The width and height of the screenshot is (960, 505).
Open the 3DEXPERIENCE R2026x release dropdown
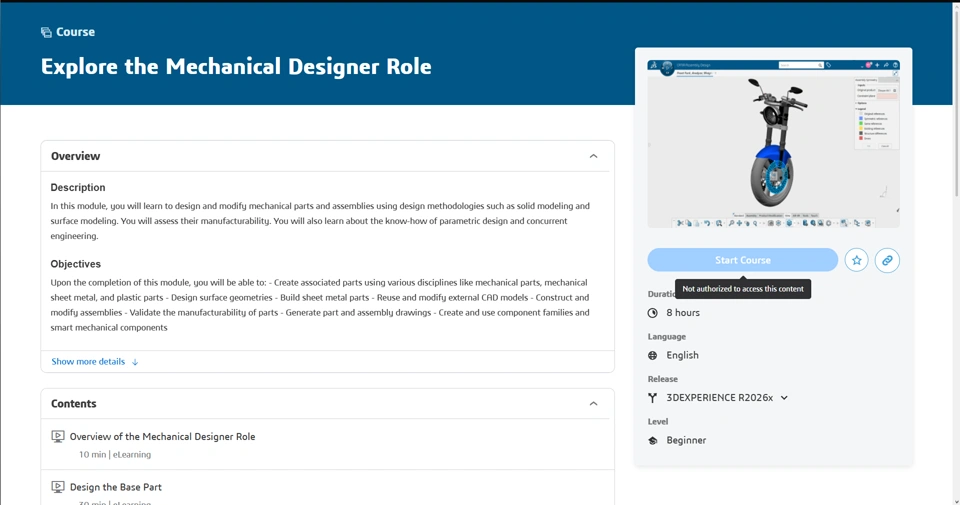[727, 398]
